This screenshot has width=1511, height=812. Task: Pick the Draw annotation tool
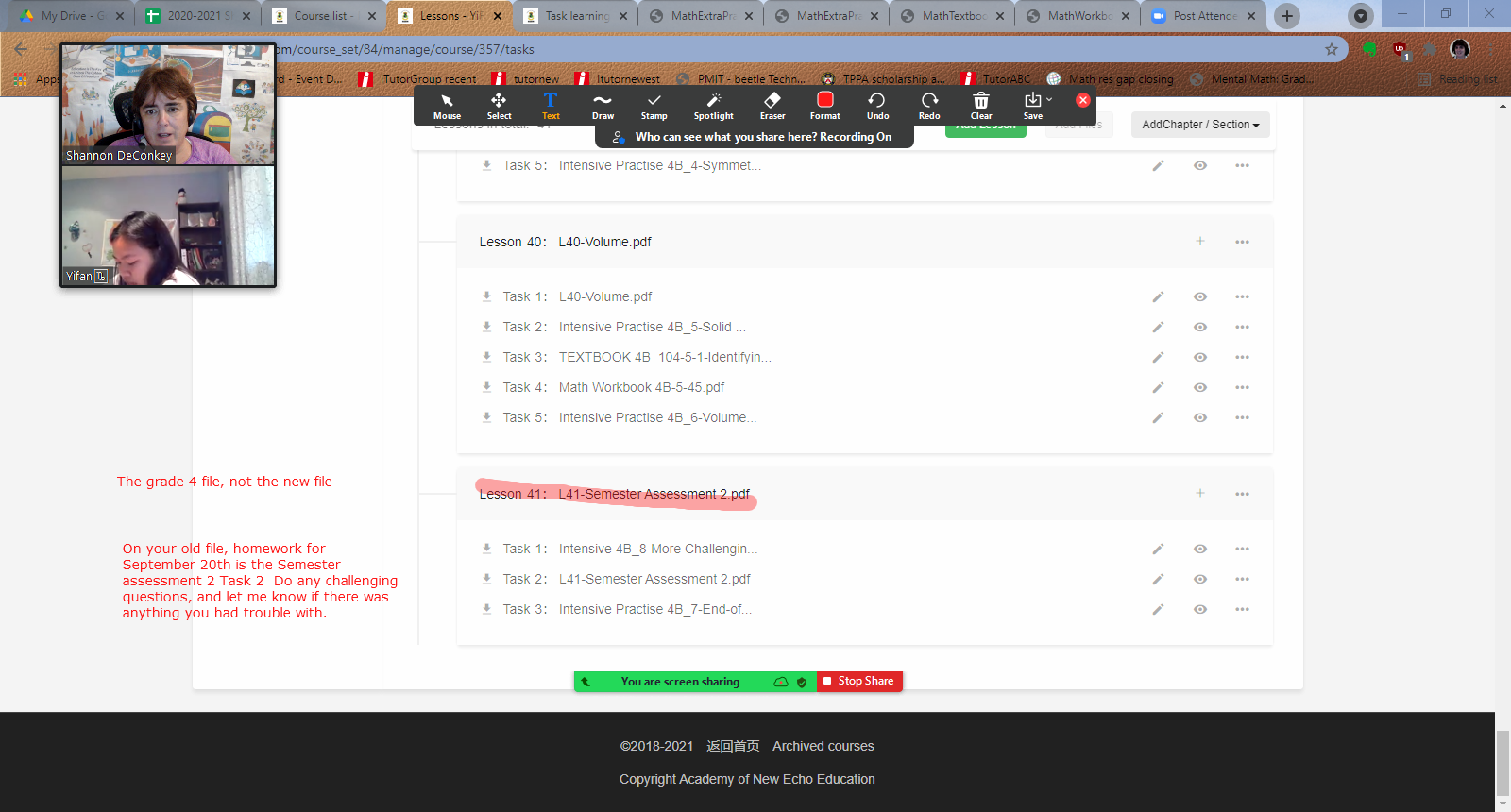(603, 106)
